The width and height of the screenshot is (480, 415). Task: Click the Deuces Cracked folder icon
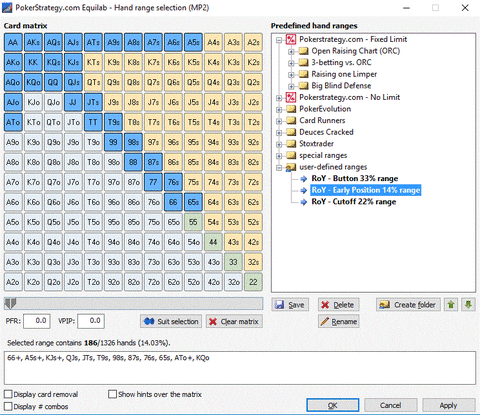tap(291, 132)
